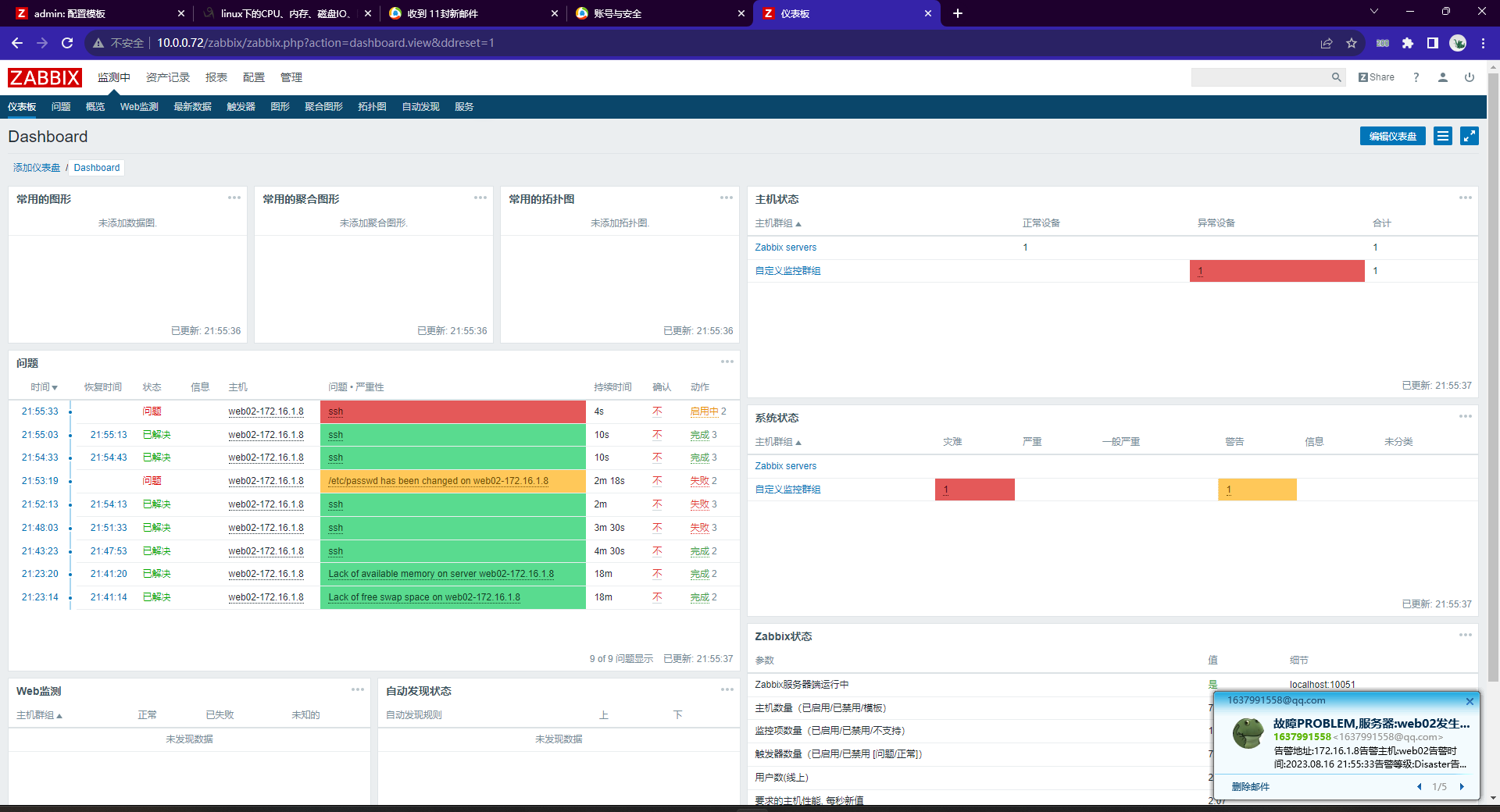Open the 添加仪表盘 breadcrumb link

37,168
